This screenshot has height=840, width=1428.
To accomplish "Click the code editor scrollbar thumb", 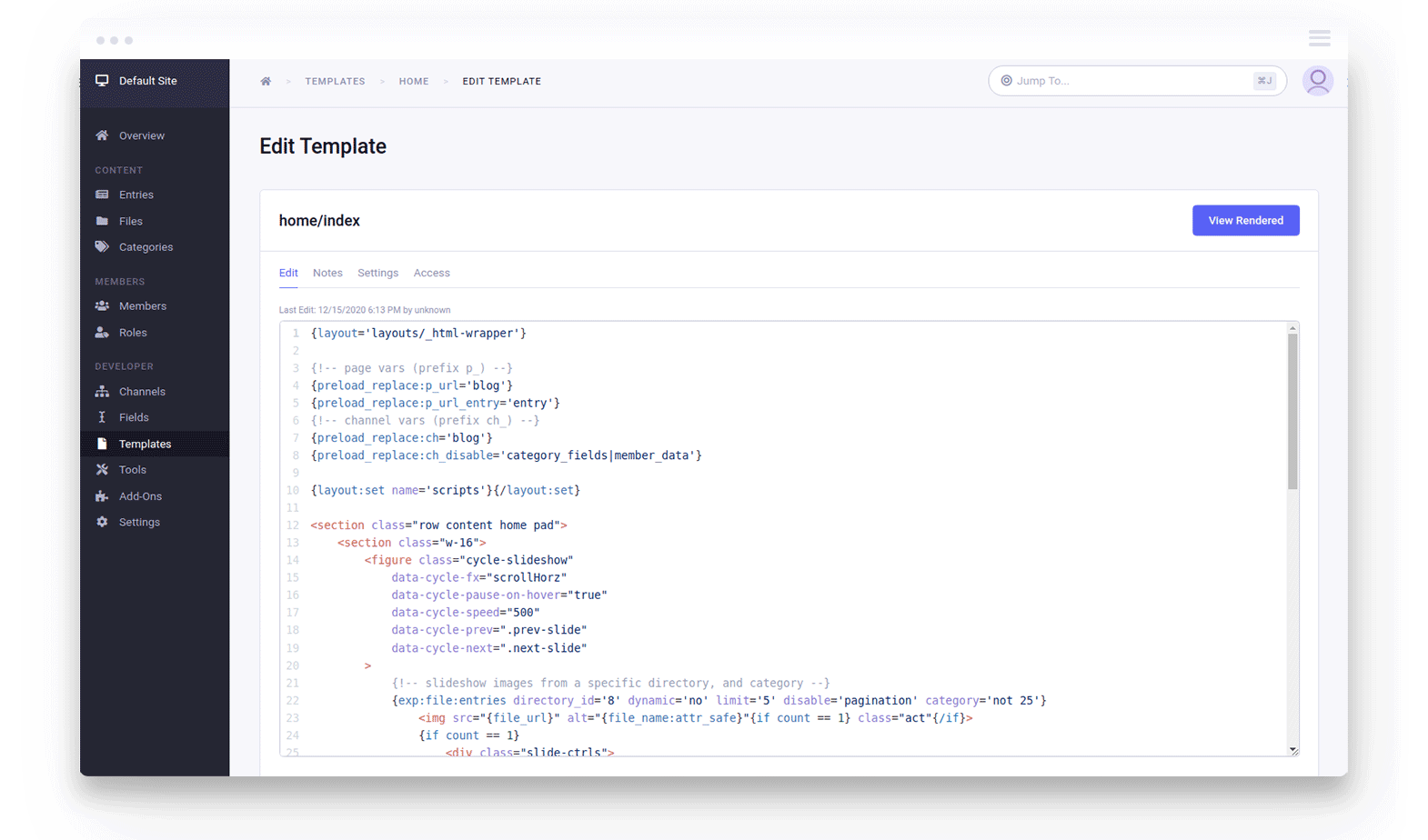I will pos(1292,411).
